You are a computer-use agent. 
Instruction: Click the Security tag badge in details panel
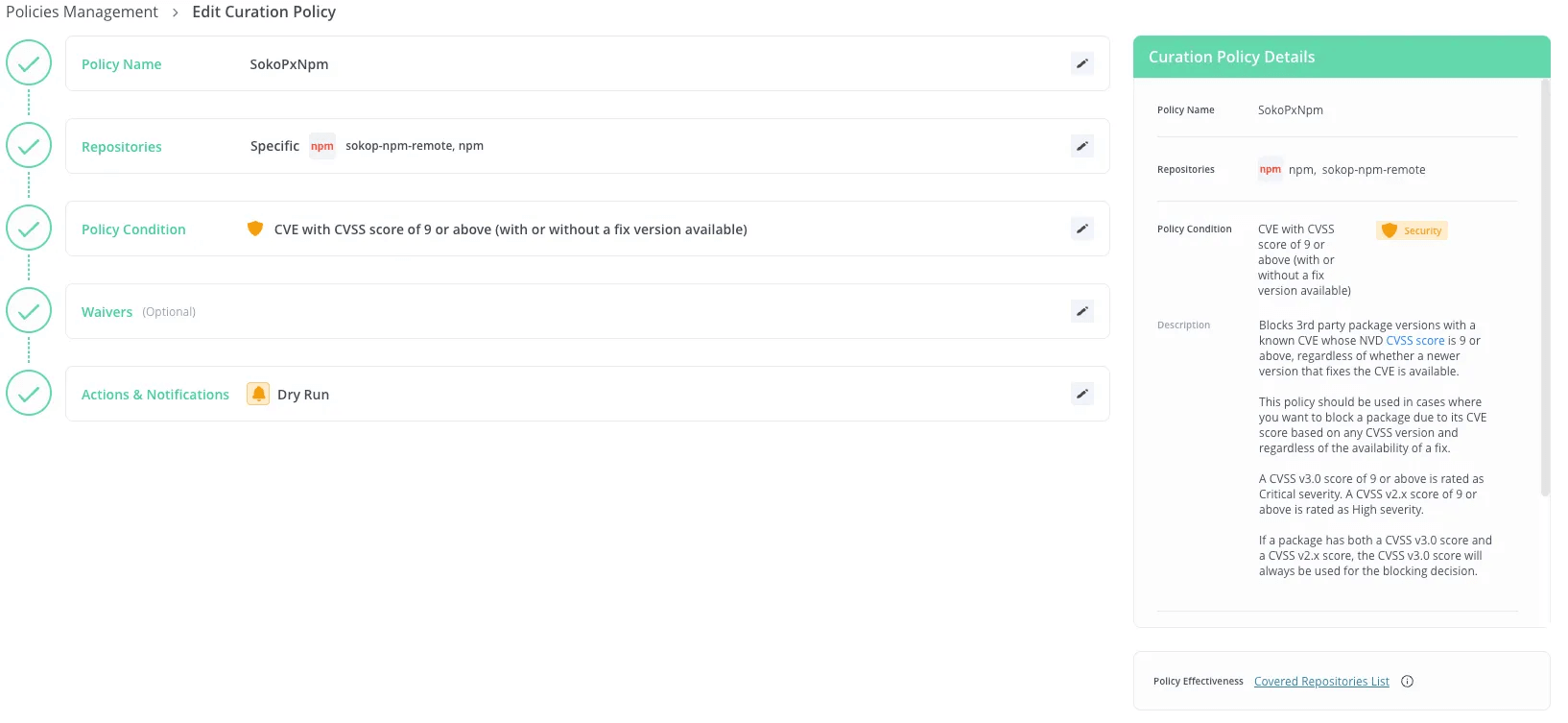1412,230
